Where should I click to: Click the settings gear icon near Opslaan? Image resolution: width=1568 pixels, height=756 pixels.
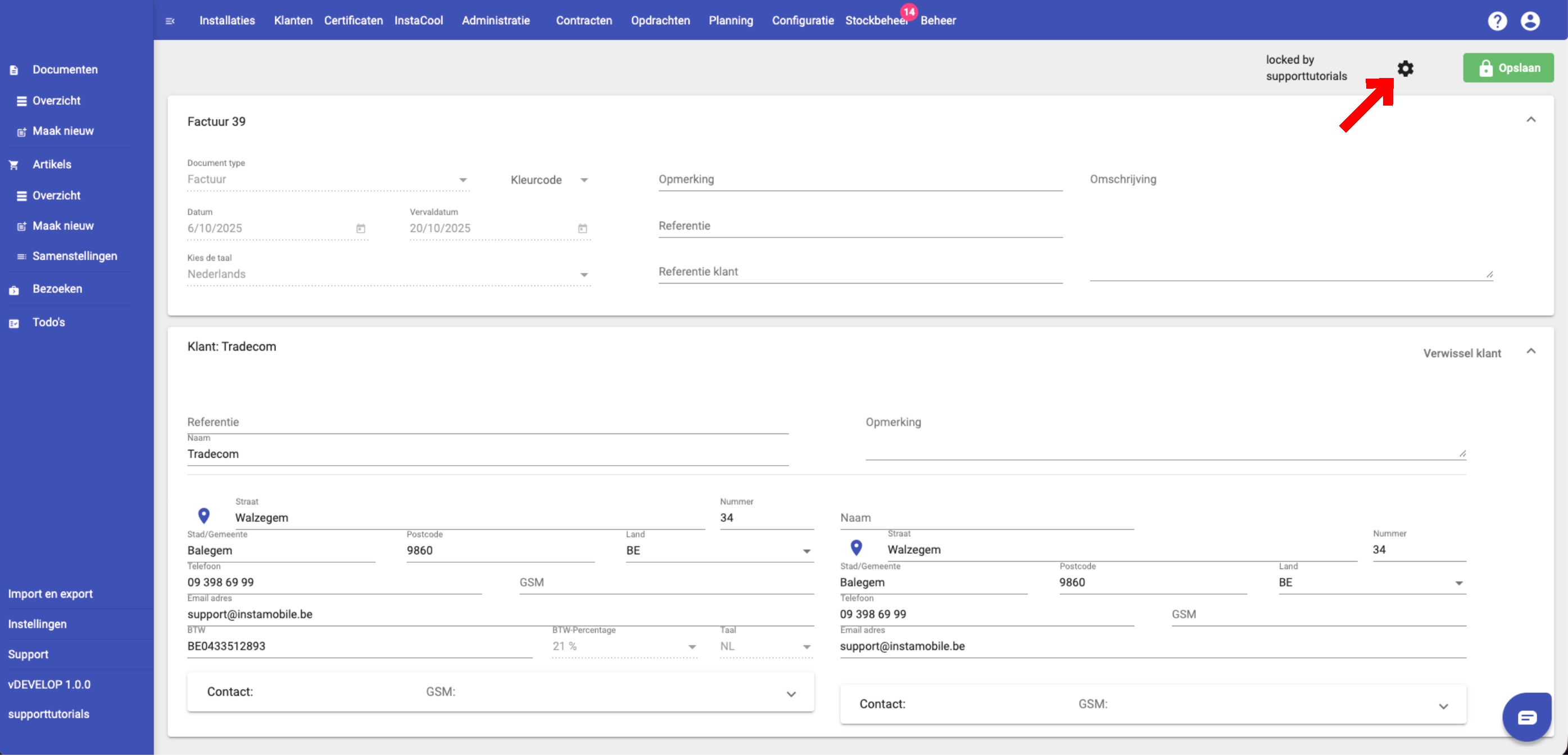point(1405,68)
